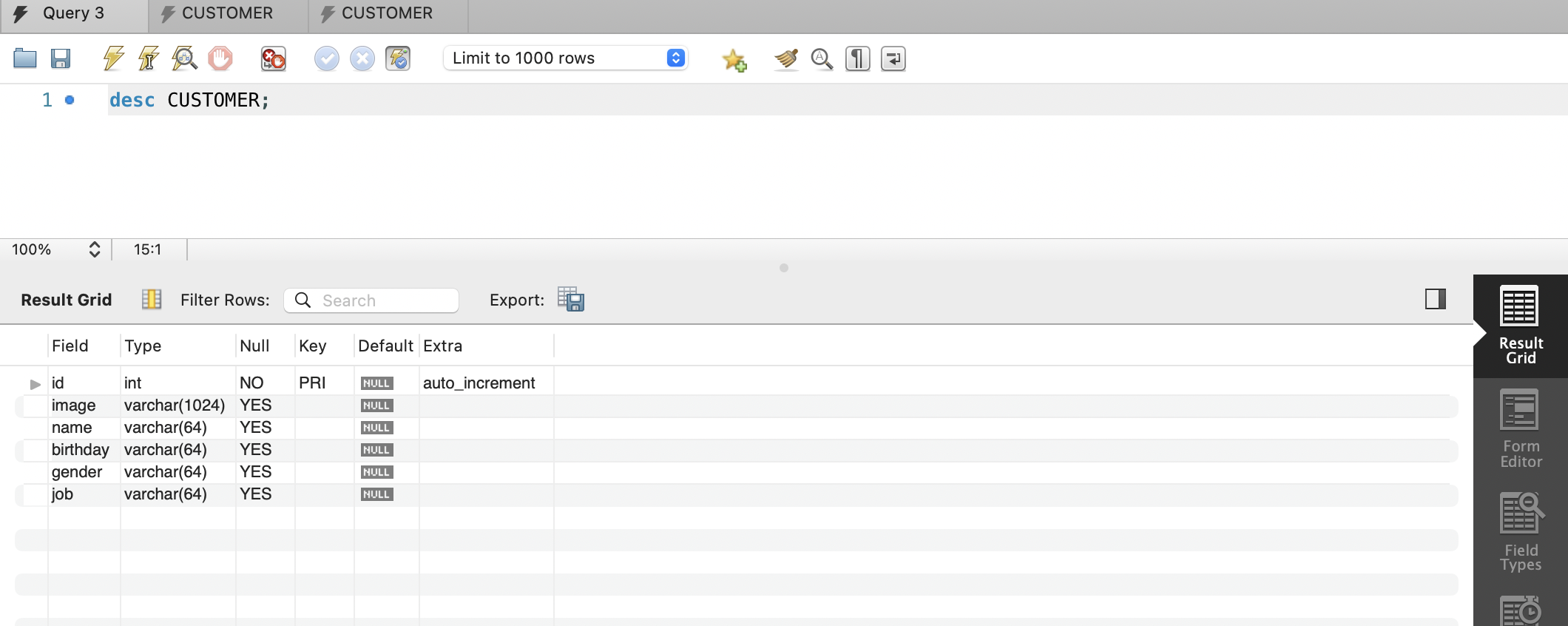Select the id row arrow marker
Screen dimensions: 1568x626
35,384
